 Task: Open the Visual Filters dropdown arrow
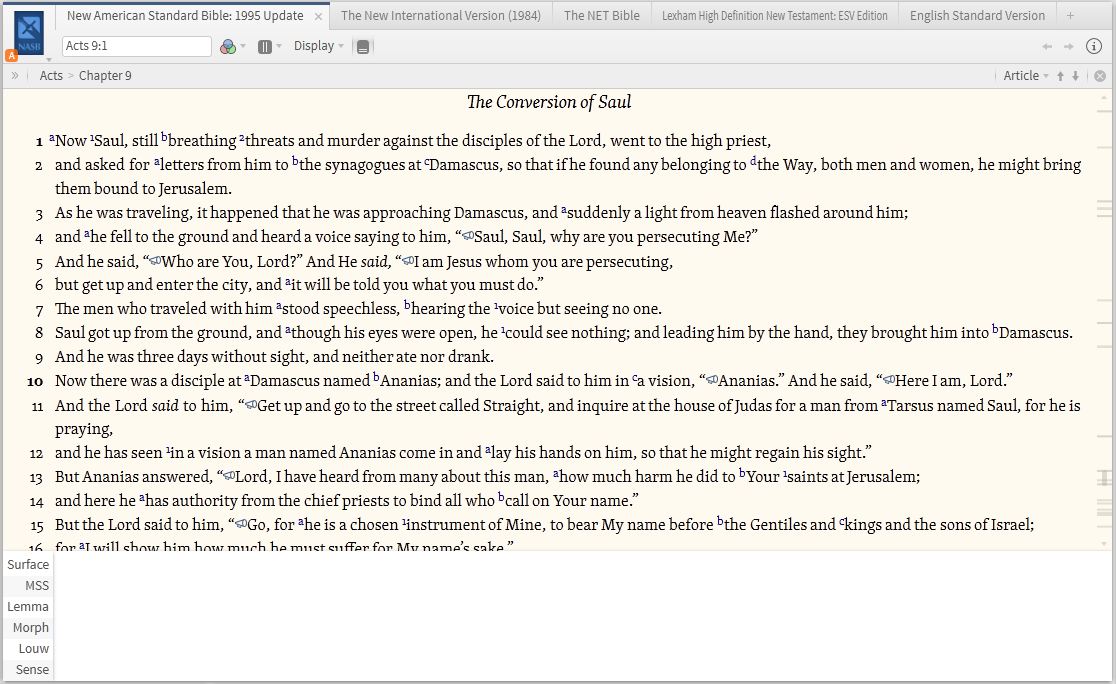point(243,46)
